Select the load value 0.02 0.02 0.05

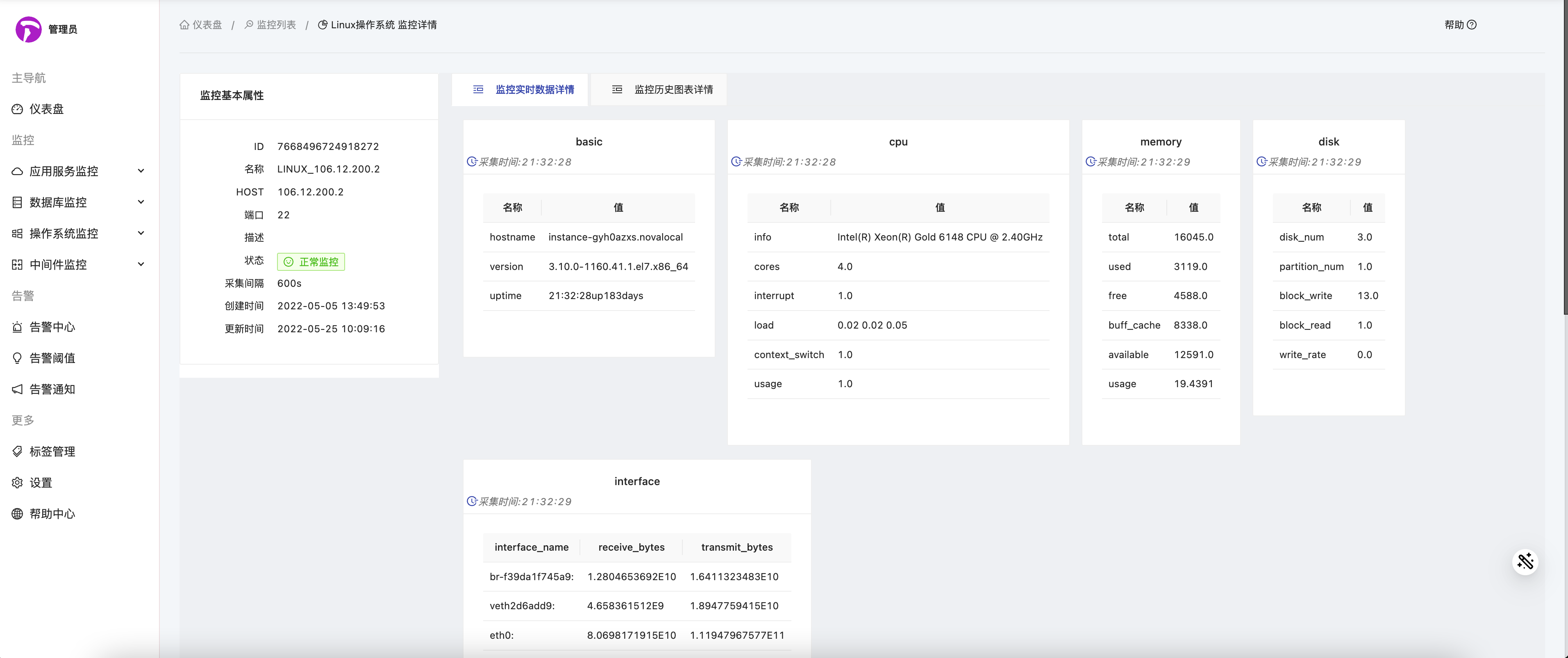(x=872, y=325)
